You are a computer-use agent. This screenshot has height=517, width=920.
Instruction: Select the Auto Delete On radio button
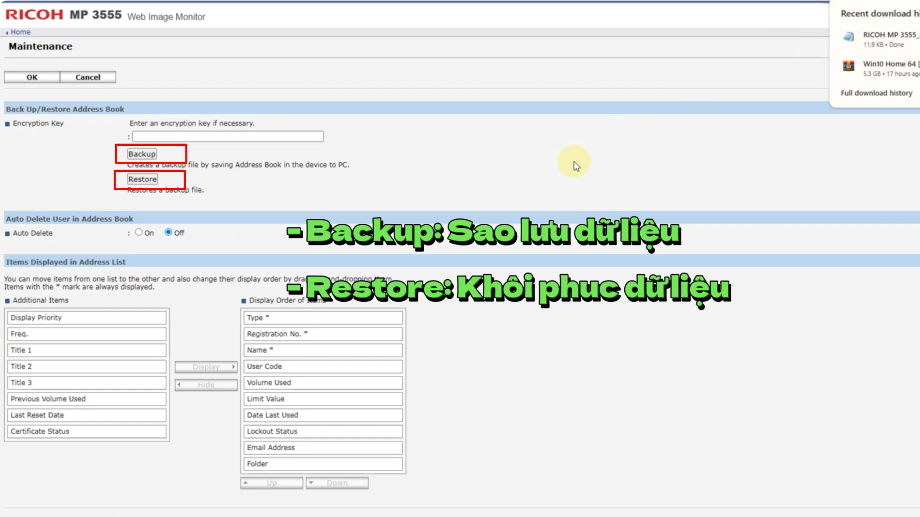tap(138, 232)
